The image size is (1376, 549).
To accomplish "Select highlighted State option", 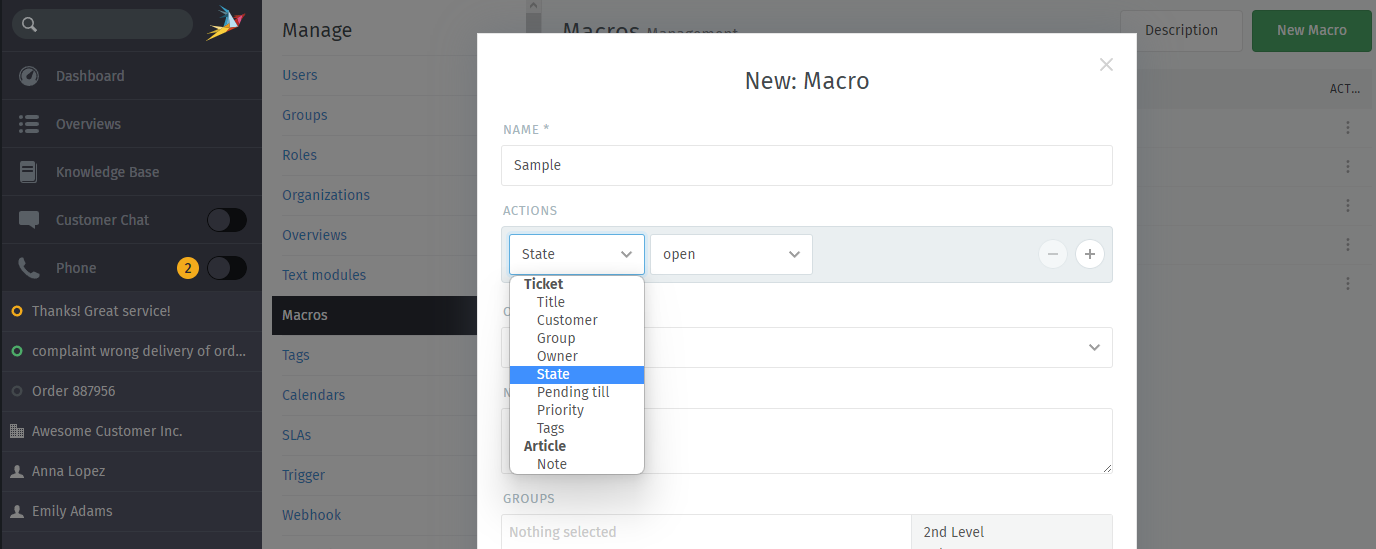I will (x=577, y=374).
